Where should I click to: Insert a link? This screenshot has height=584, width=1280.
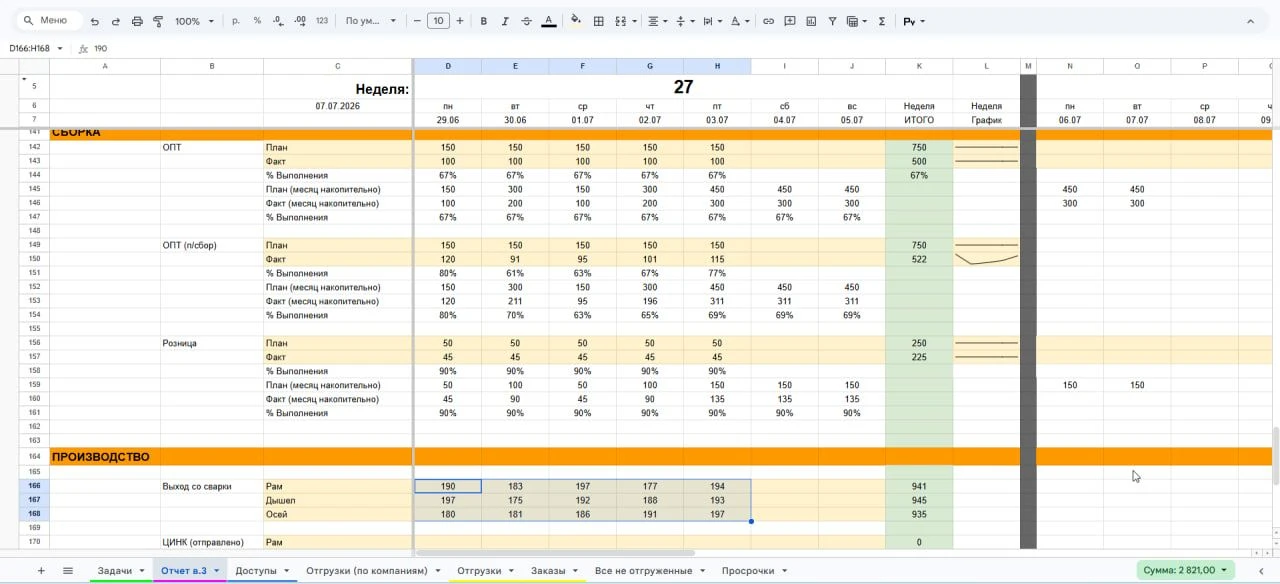(768, 21)
